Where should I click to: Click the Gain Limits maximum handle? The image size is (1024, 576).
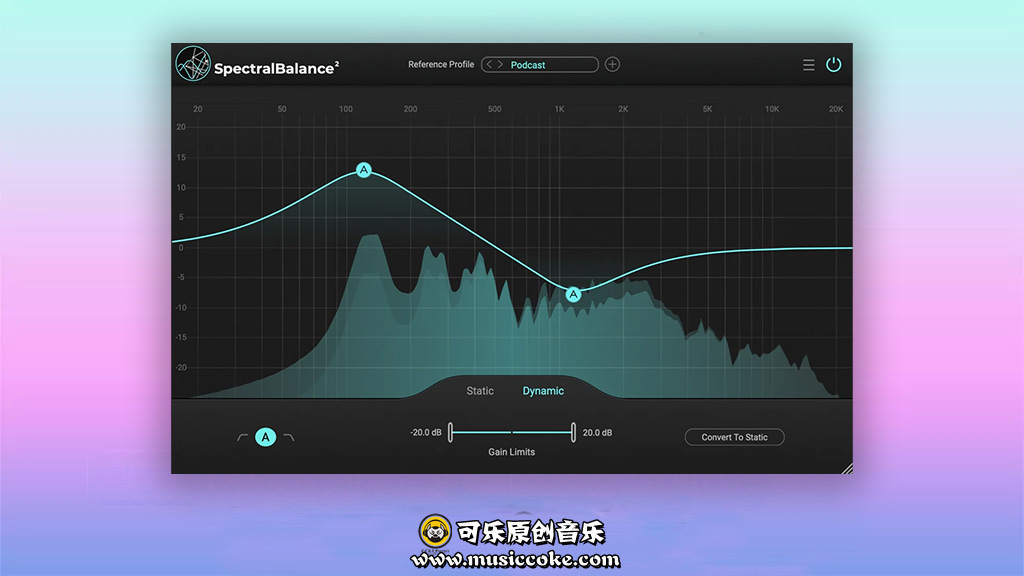tap(573, 432)
